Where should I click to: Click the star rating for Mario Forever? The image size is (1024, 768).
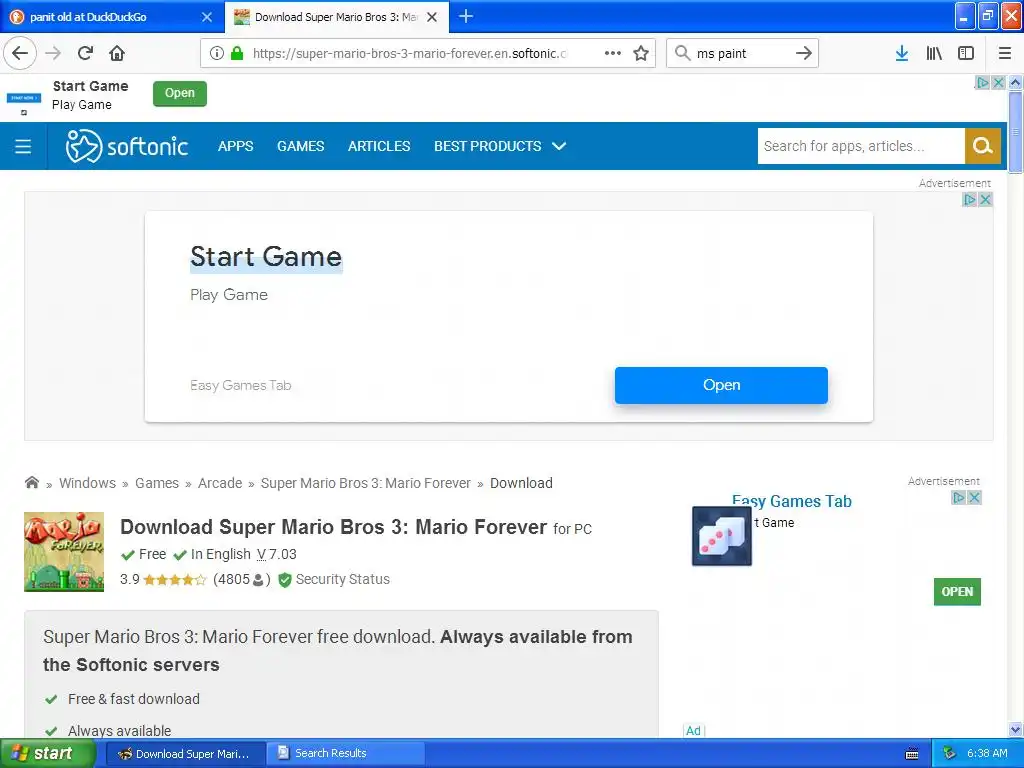coord(174,579)
